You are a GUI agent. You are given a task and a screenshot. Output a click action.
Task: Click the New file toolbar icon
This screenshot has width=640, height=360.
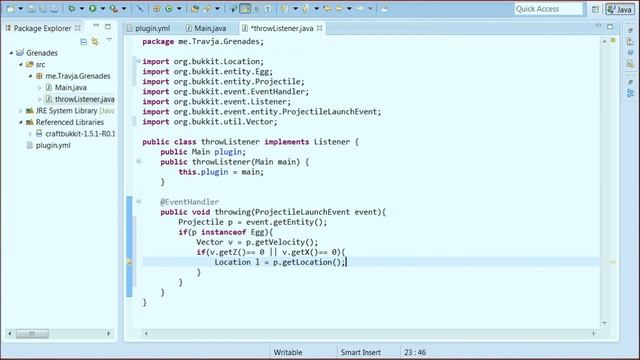(x=11, y=9)
